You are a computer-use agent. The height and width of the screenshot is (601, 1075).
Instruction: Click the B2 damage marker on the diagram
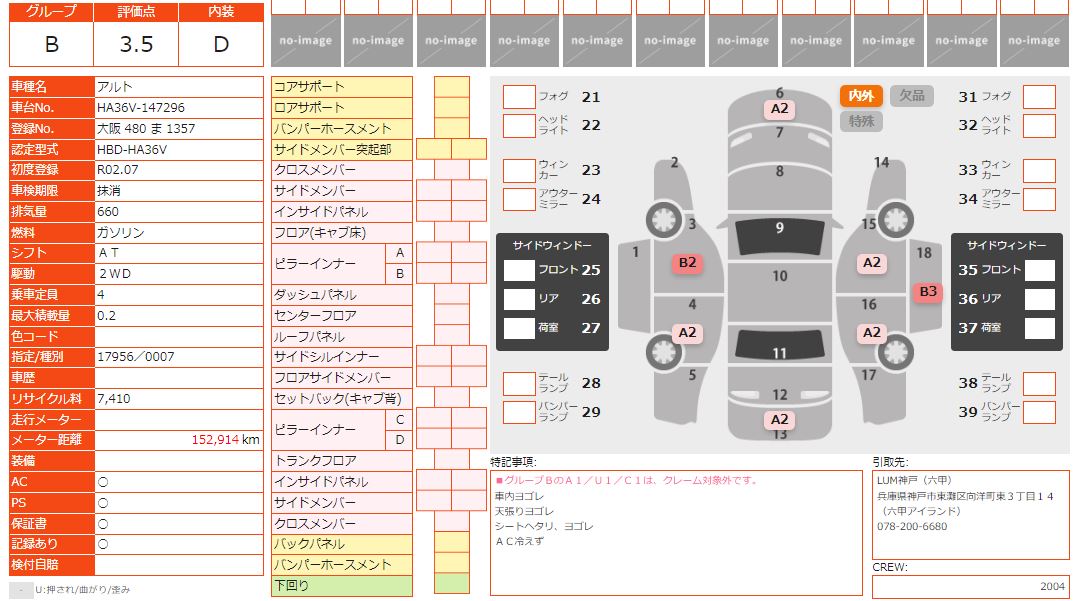coord(687,263)
